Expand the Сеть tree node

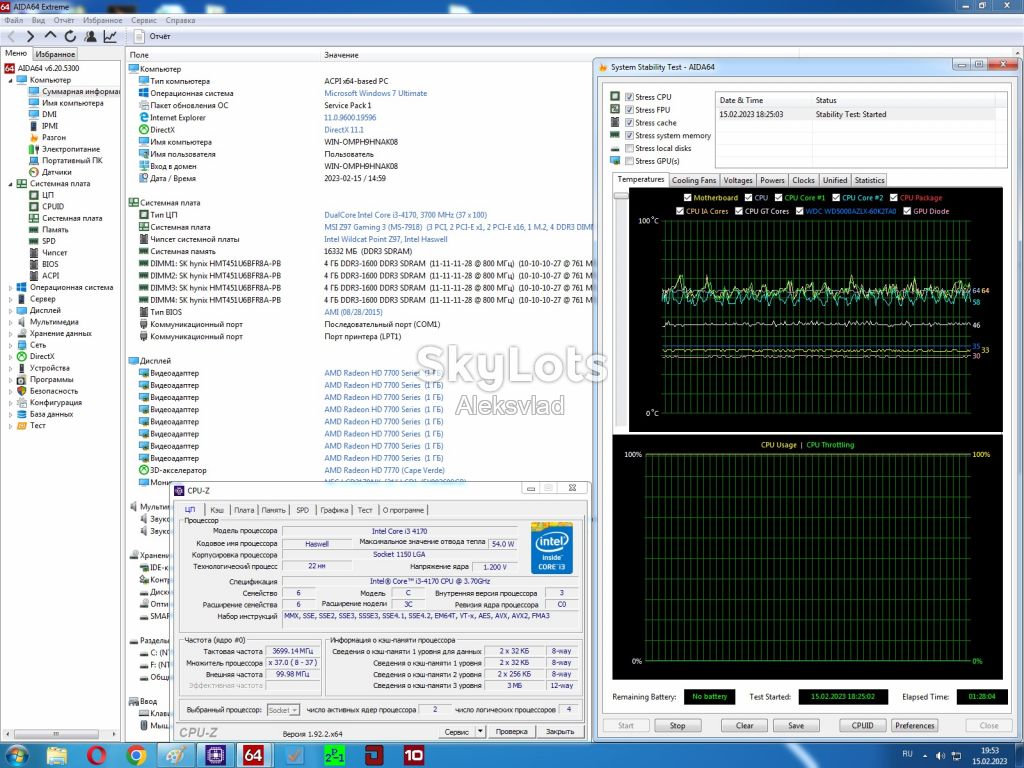[10, 345]
